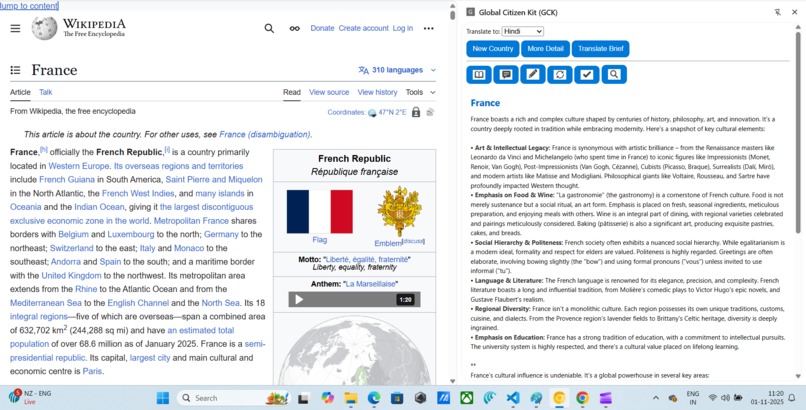Click the Create account link

pyautogui.click(x=363, y=28)
